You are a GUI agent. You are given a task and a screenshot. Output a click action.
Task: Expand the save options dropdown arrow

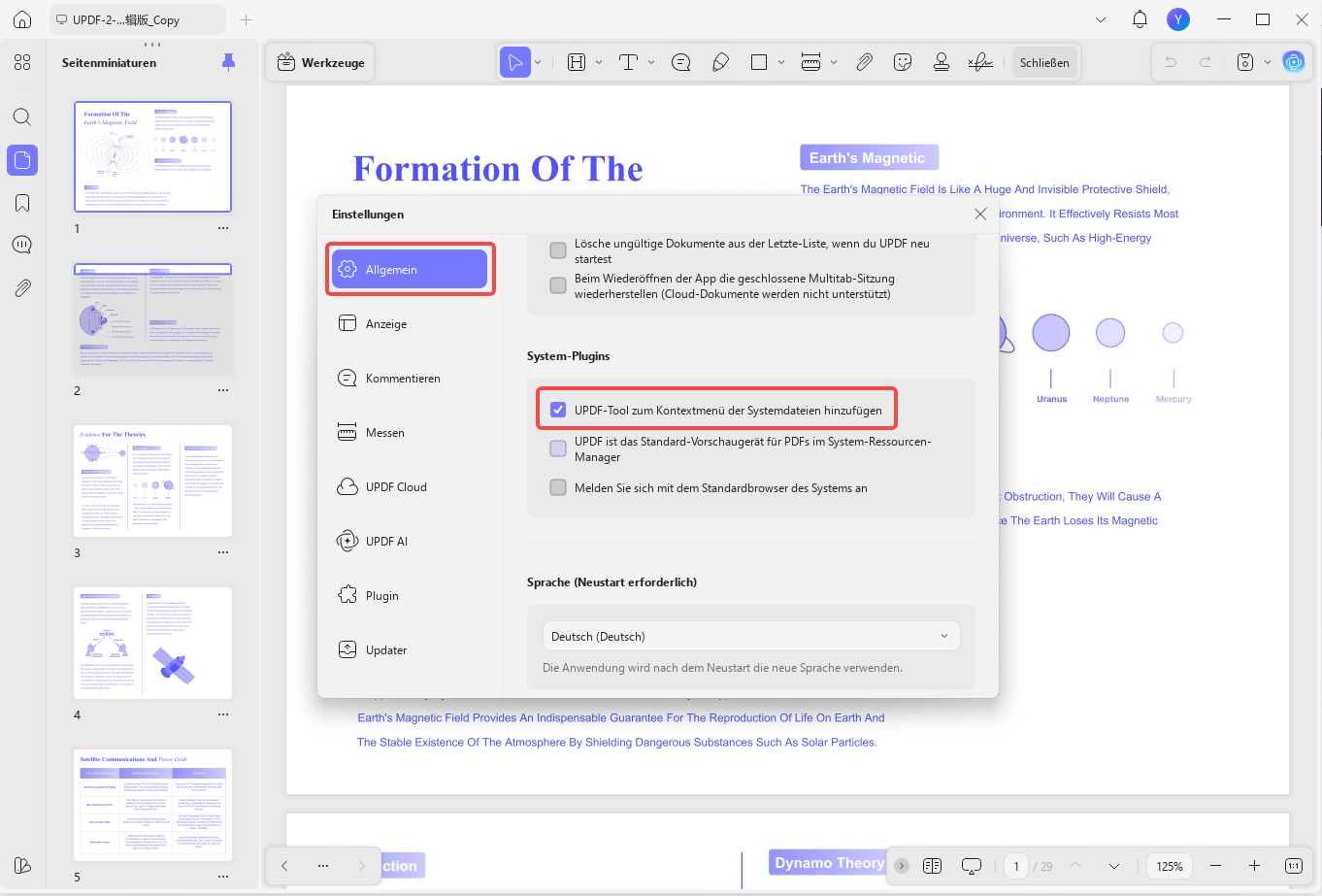pos(1268,62)
